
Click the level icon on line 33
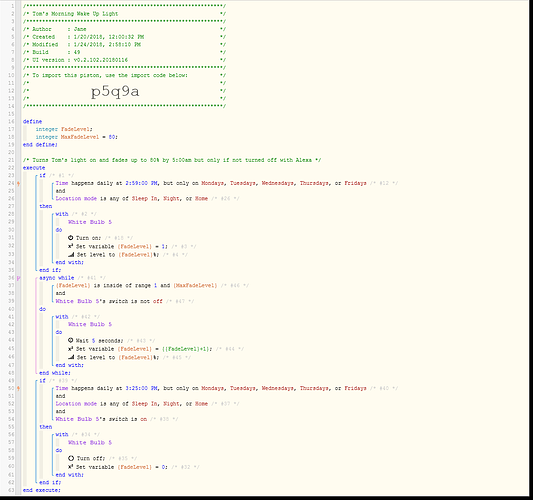71,254
